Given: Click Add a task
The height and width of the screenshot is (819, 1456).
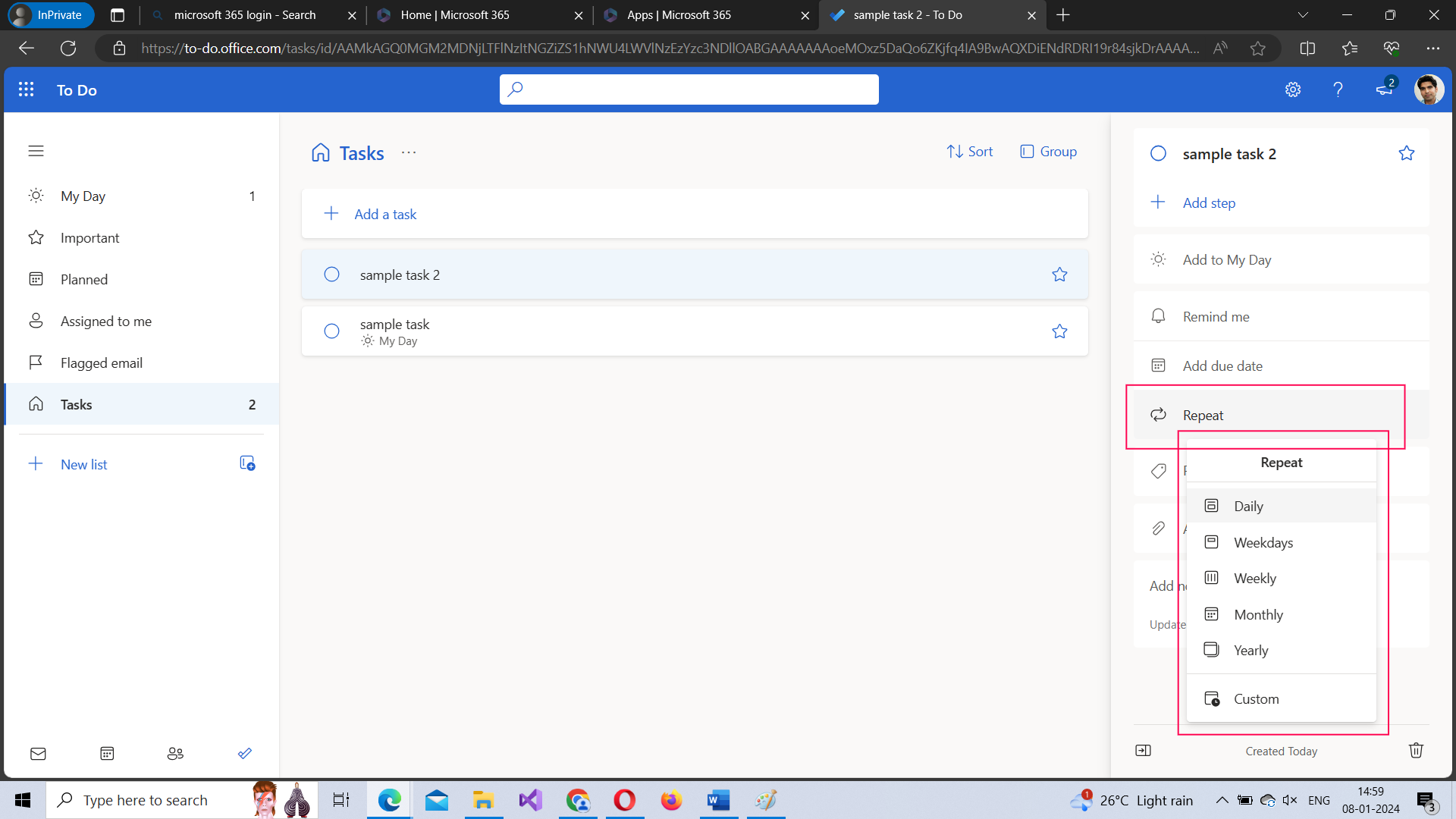Looking at the screenshot, I should (385, 214).
